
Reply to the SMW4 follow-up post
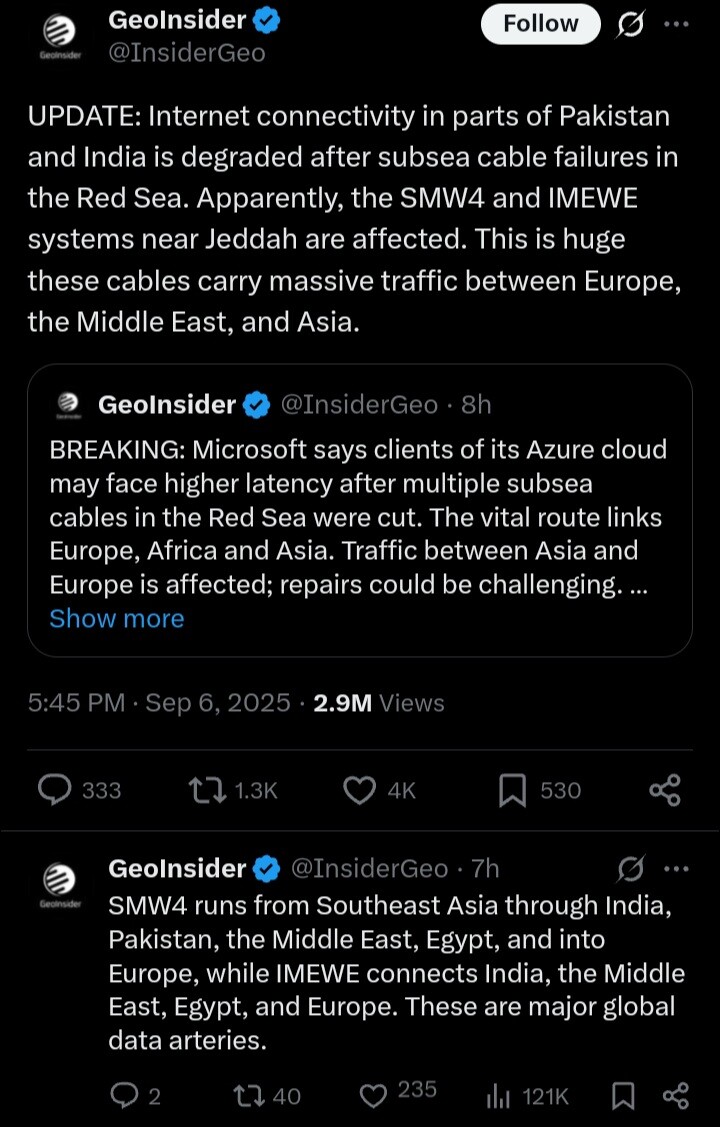pyautogui.click(x=124, y=1097)
